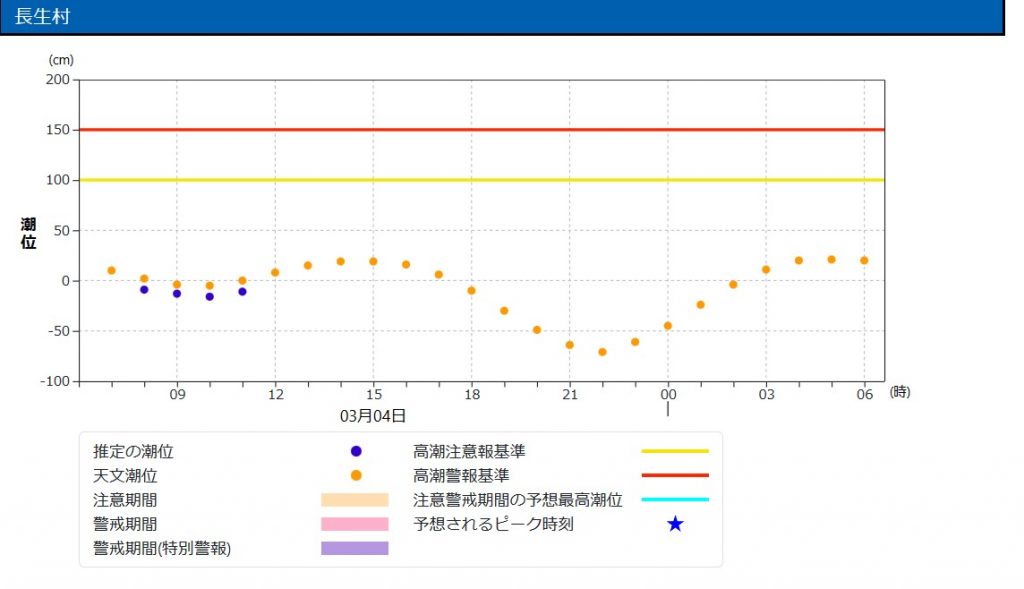Click the orange tide point at 21 hours

(x=569, y=345)
